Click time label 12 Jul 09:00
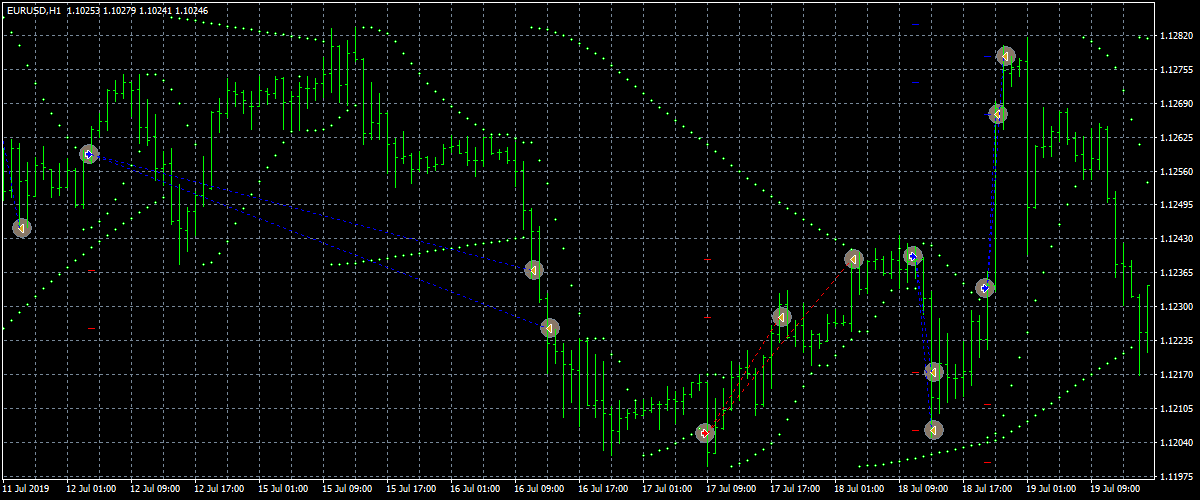Viewport: 1200px width, 500px height. click(x=154, y=490)
